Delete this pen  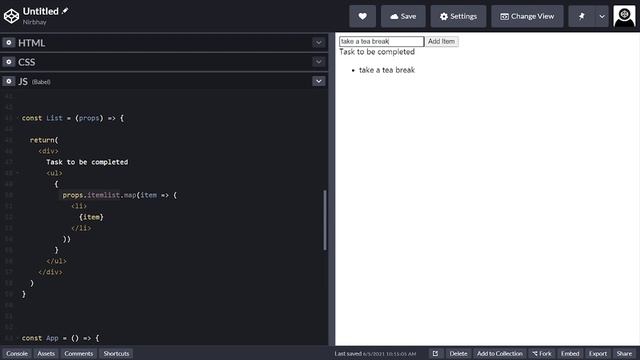coord(458,353)
